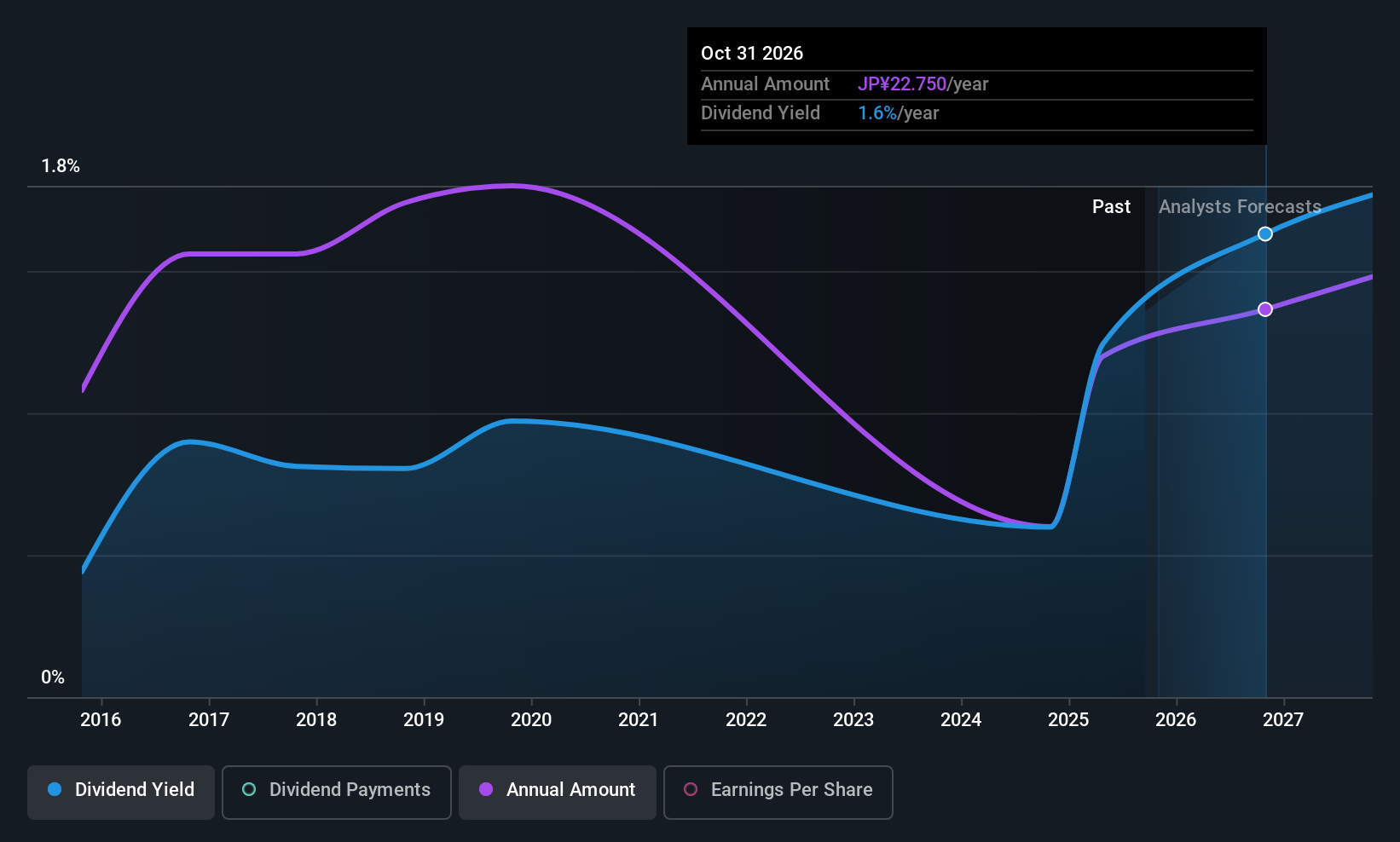Click the Oct 31 2026 tooltip date
This screenshot has width=1400, height=842.
752,53
